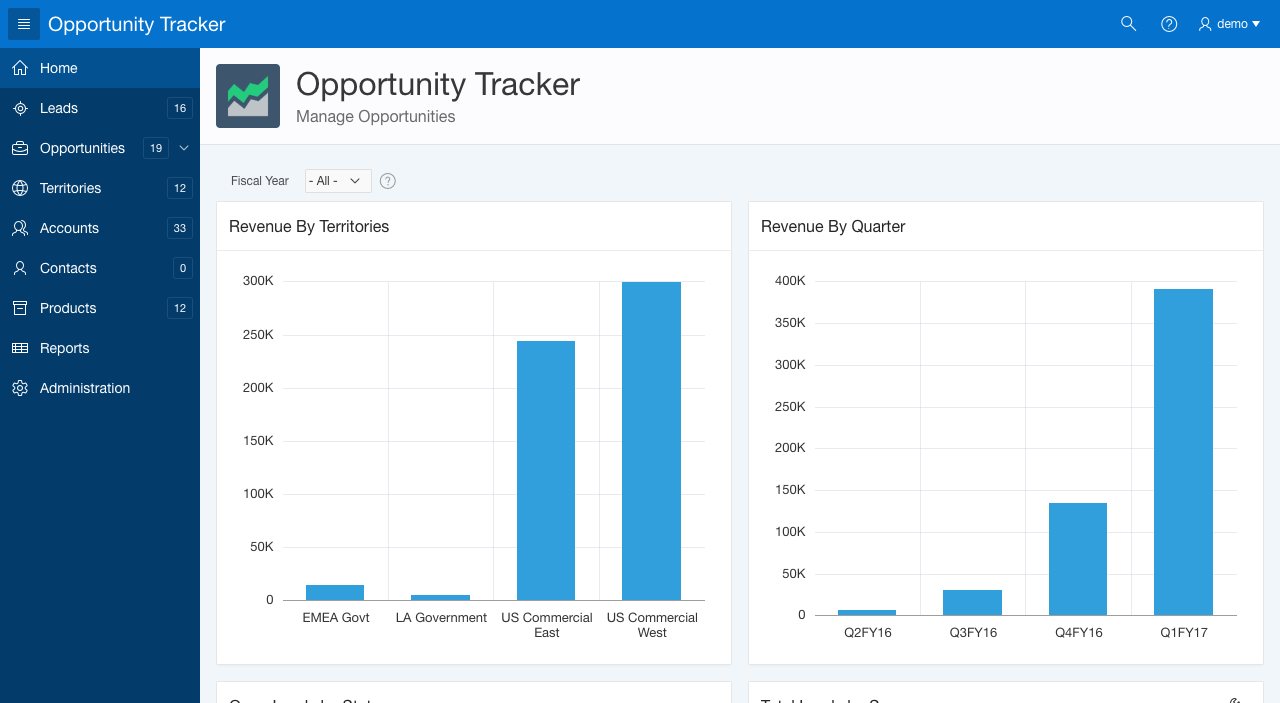Click the Products box icon in sidebar

click(x=20, y=308)
